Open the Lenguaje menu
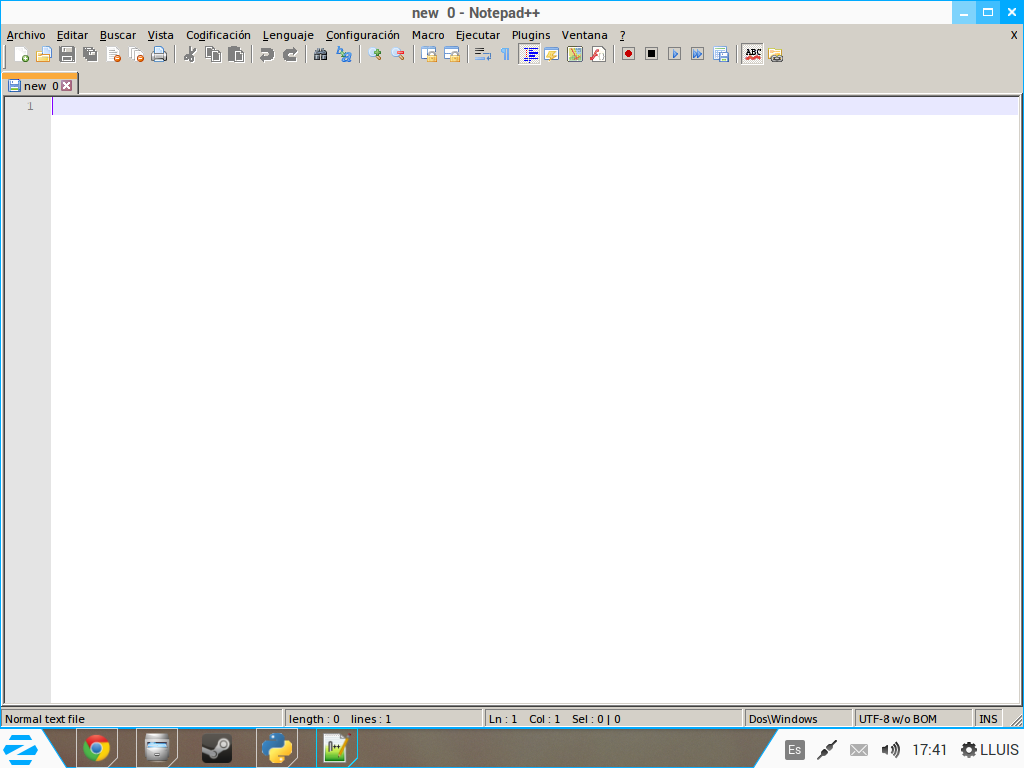 (287, 34)
